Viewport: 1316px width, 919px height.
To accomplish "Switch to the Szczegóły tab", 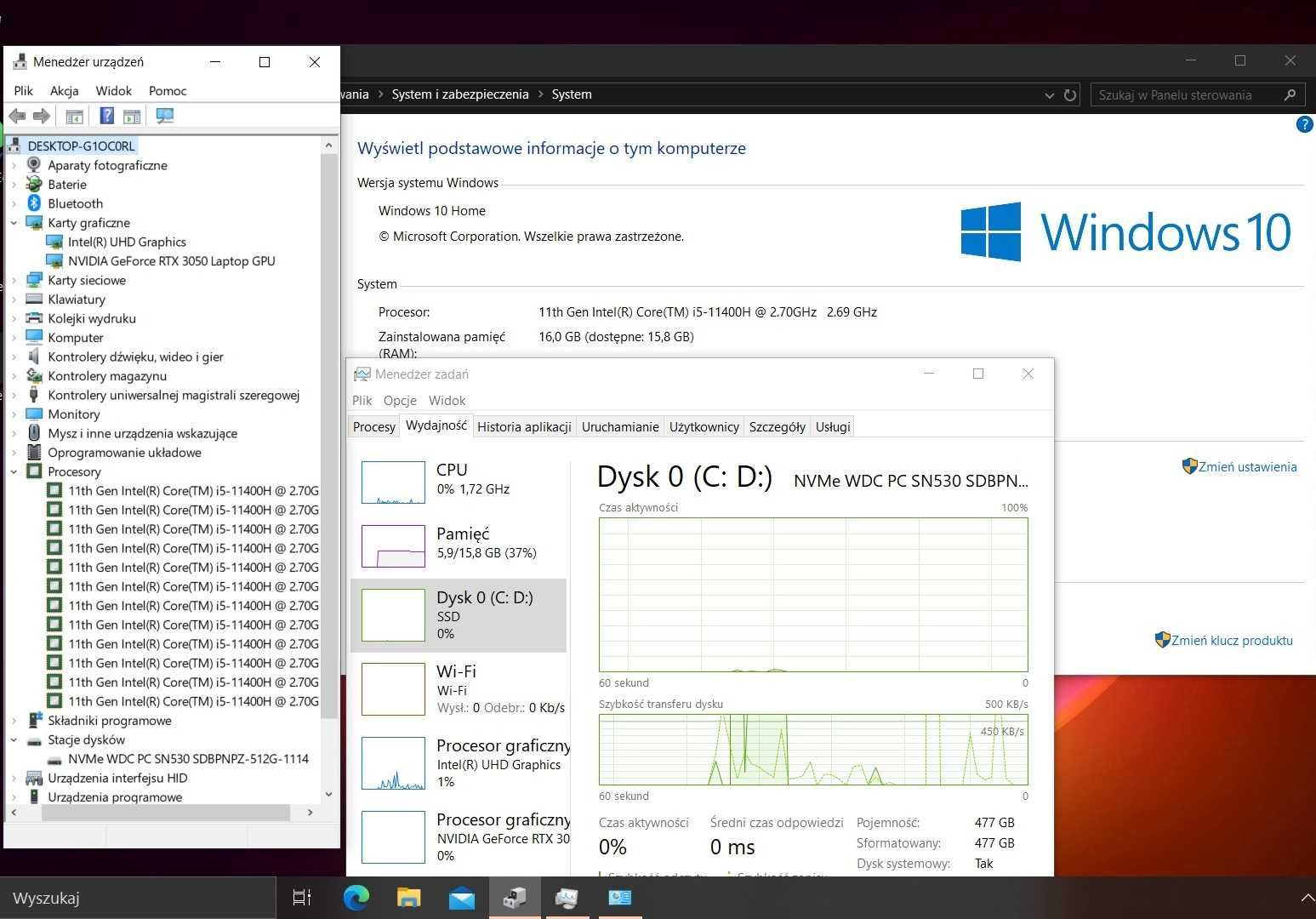I will pyautogui.click(x=778, y=427).
